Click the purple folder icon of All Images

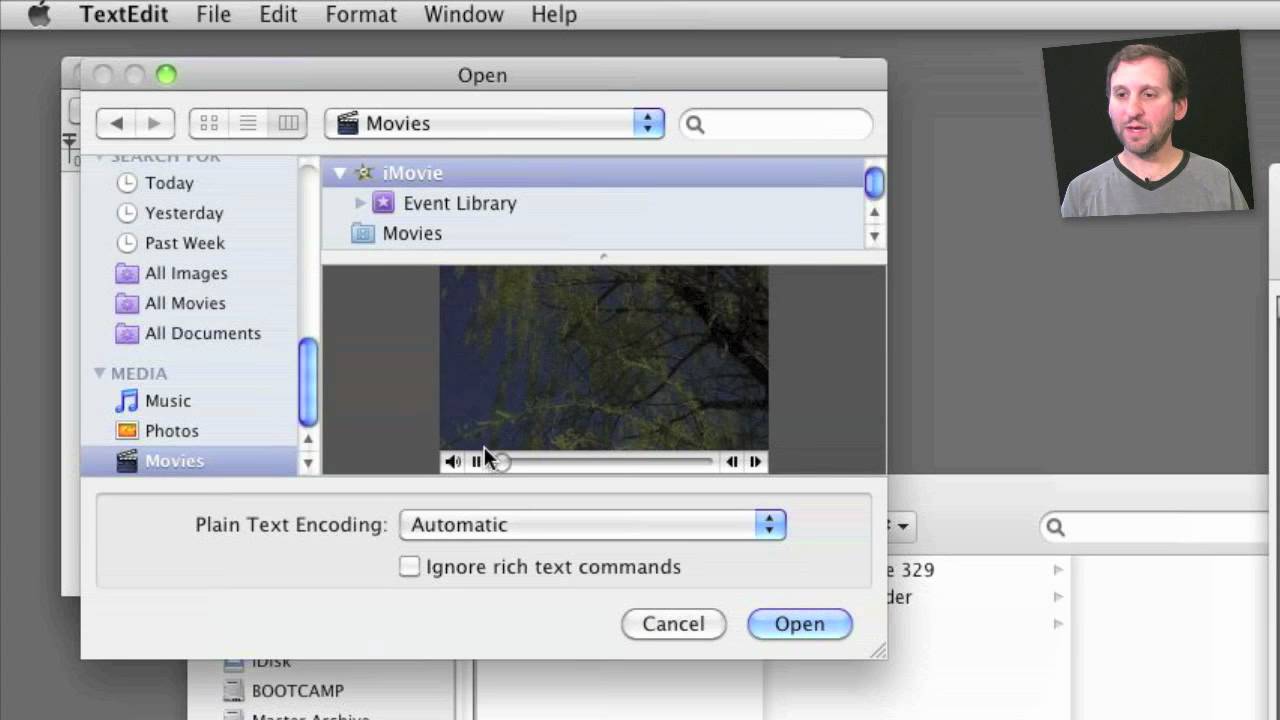(126, 273)
